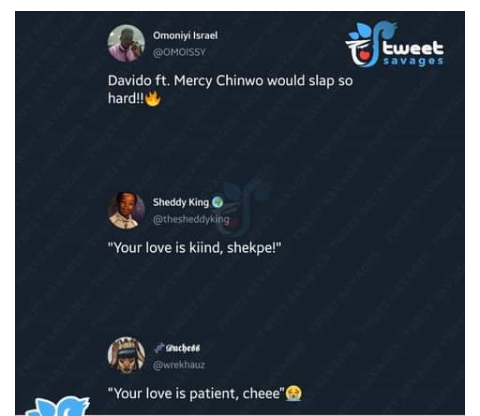
Task: Select the "Your love is patient, cheee" reply
Action: tap(205, 394)
